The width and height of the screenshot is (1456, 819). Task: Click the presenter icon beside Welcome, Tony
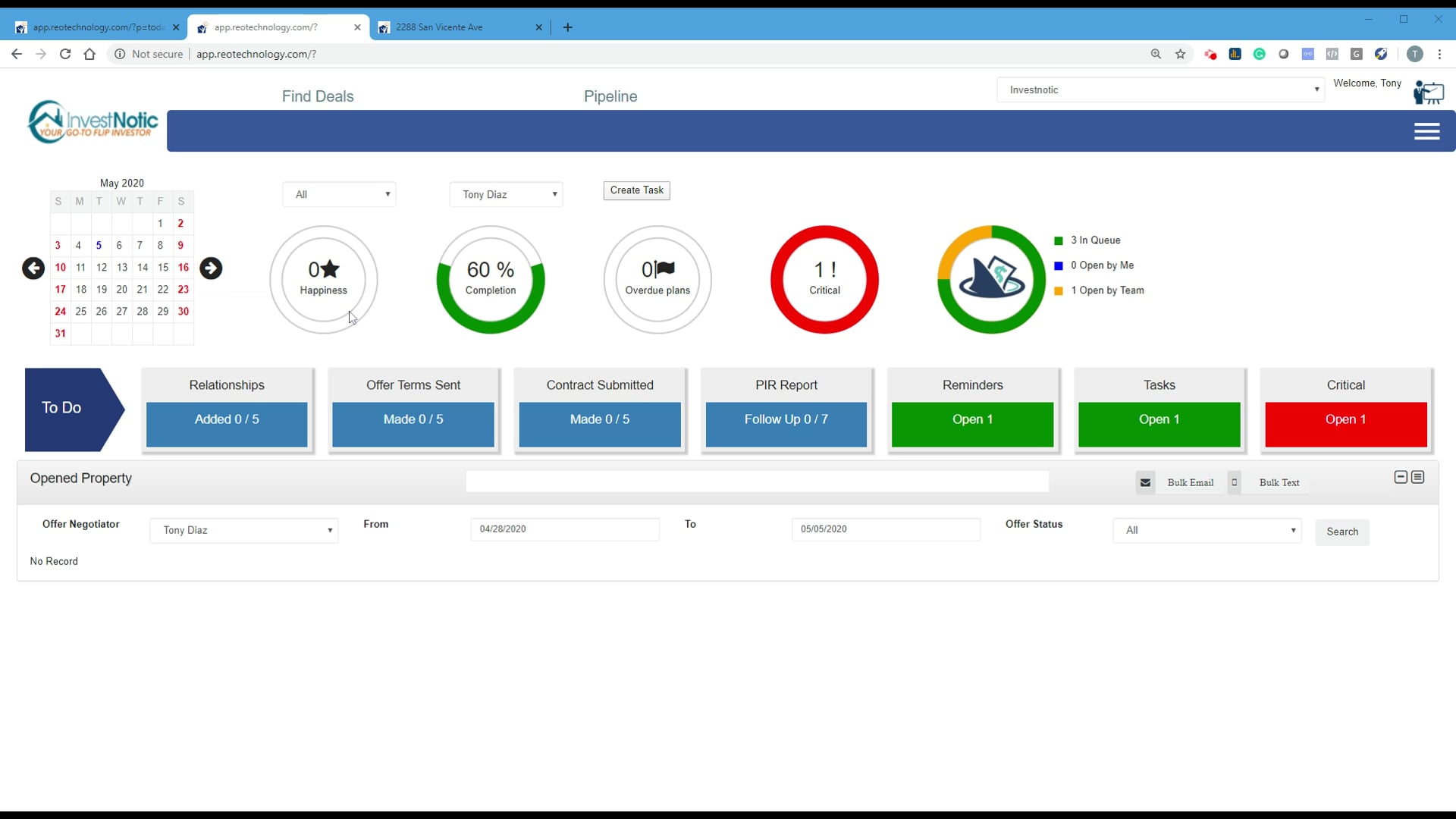[x=1428, y=93]
